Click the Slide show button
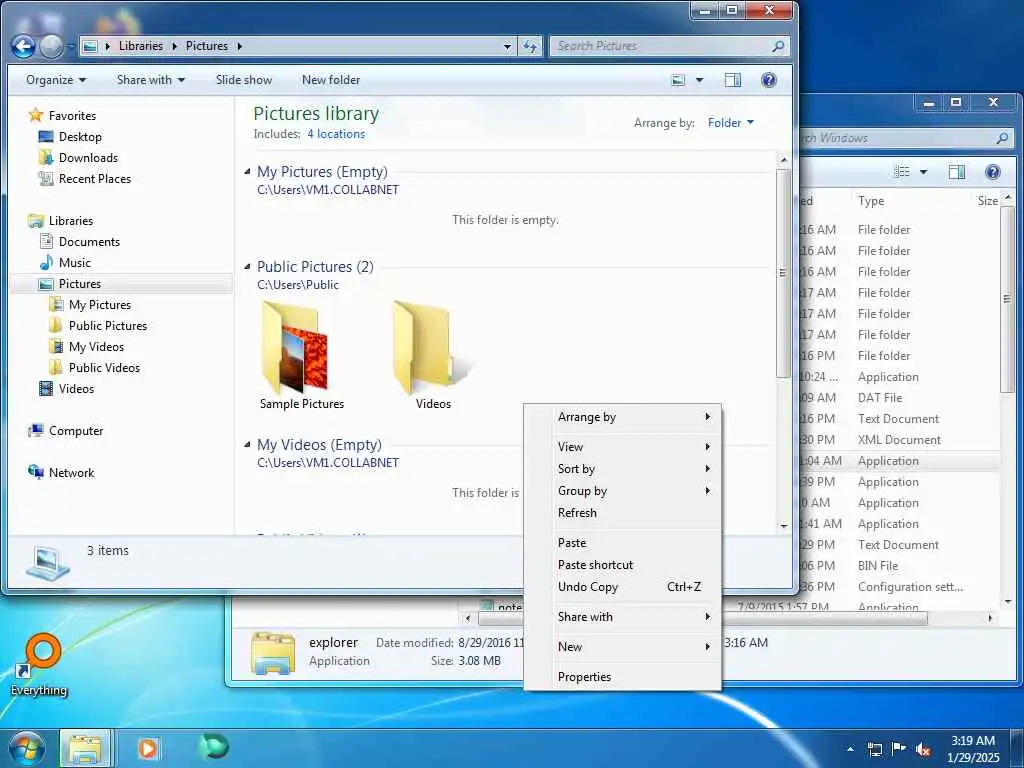 [x=244, y=80]
